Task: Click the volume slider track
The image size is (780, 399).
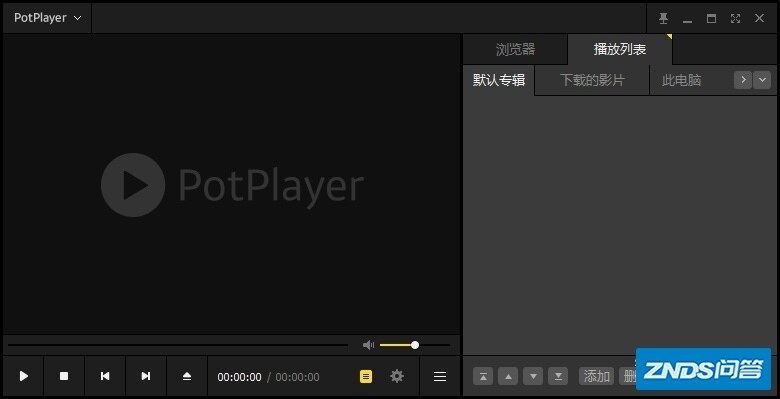Action: click(x=414, y=345)
